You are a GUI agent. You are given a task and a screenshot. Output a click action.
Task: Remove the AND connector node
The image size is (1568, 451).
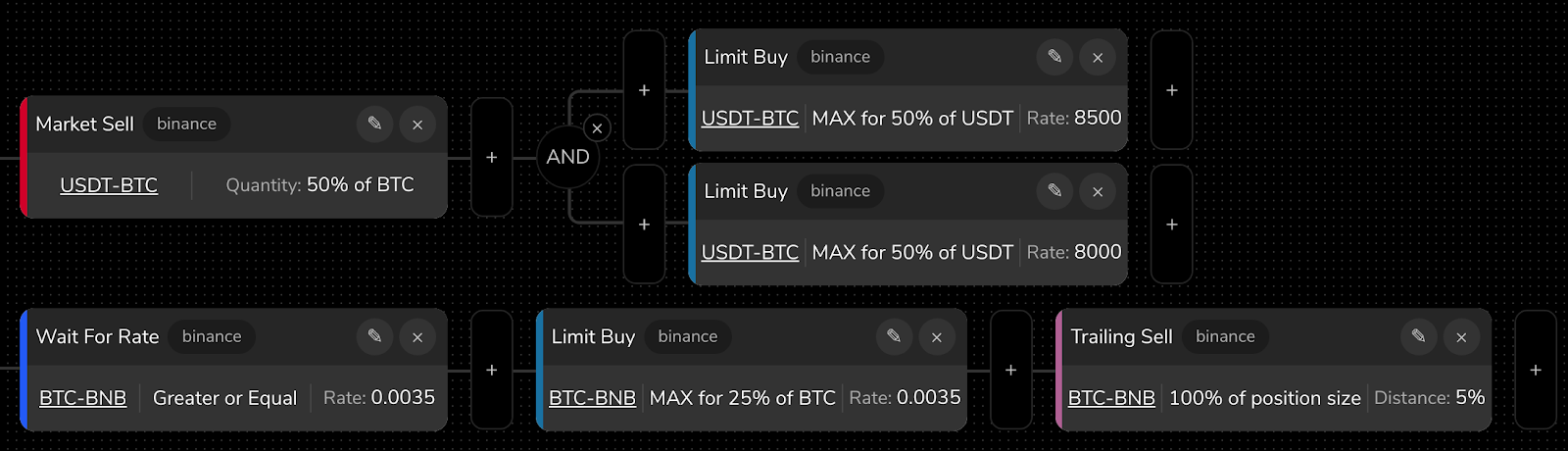click(x=597, y=128)
